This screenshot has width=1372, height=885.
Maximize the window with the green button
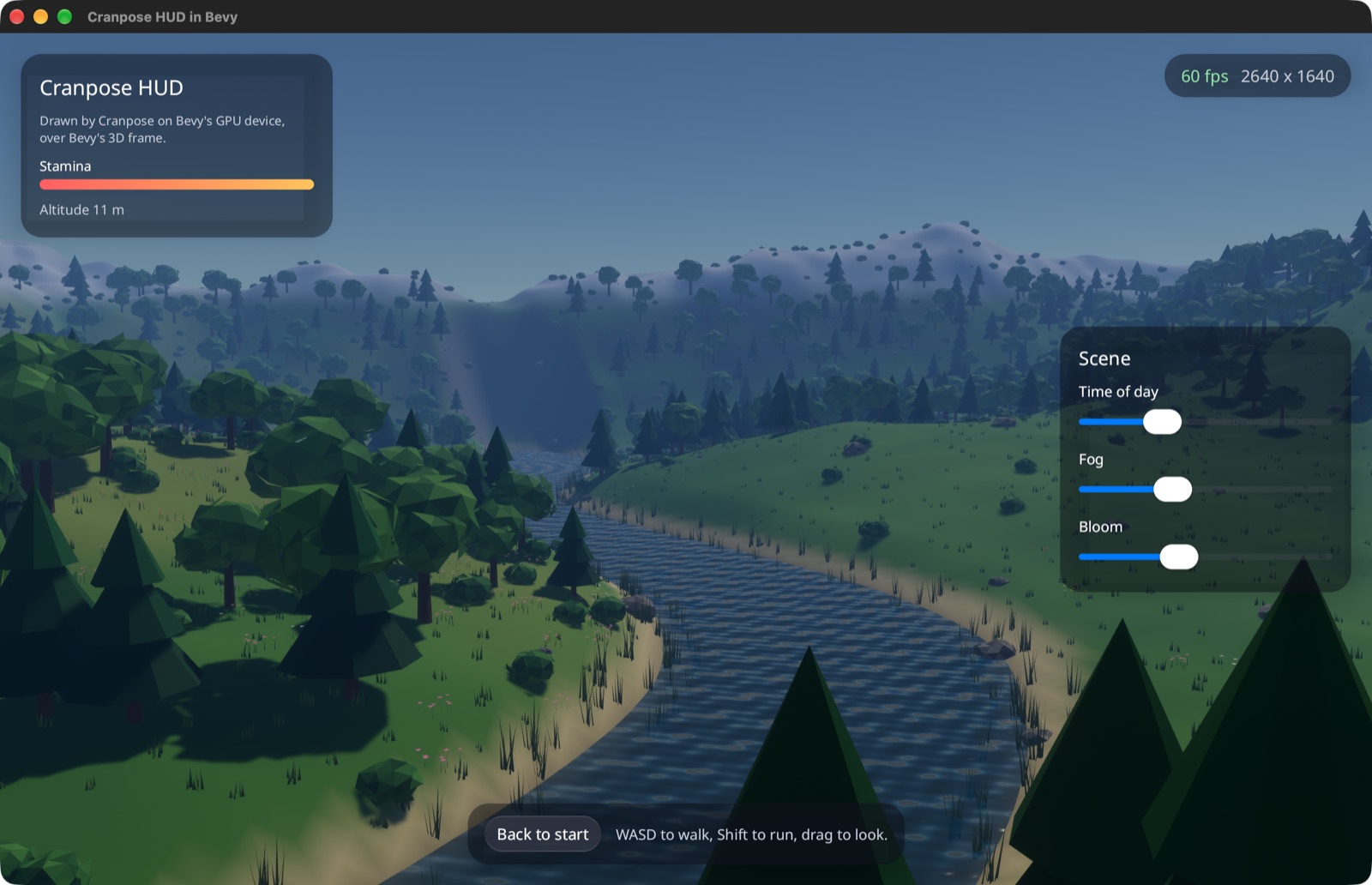[64, 17]
